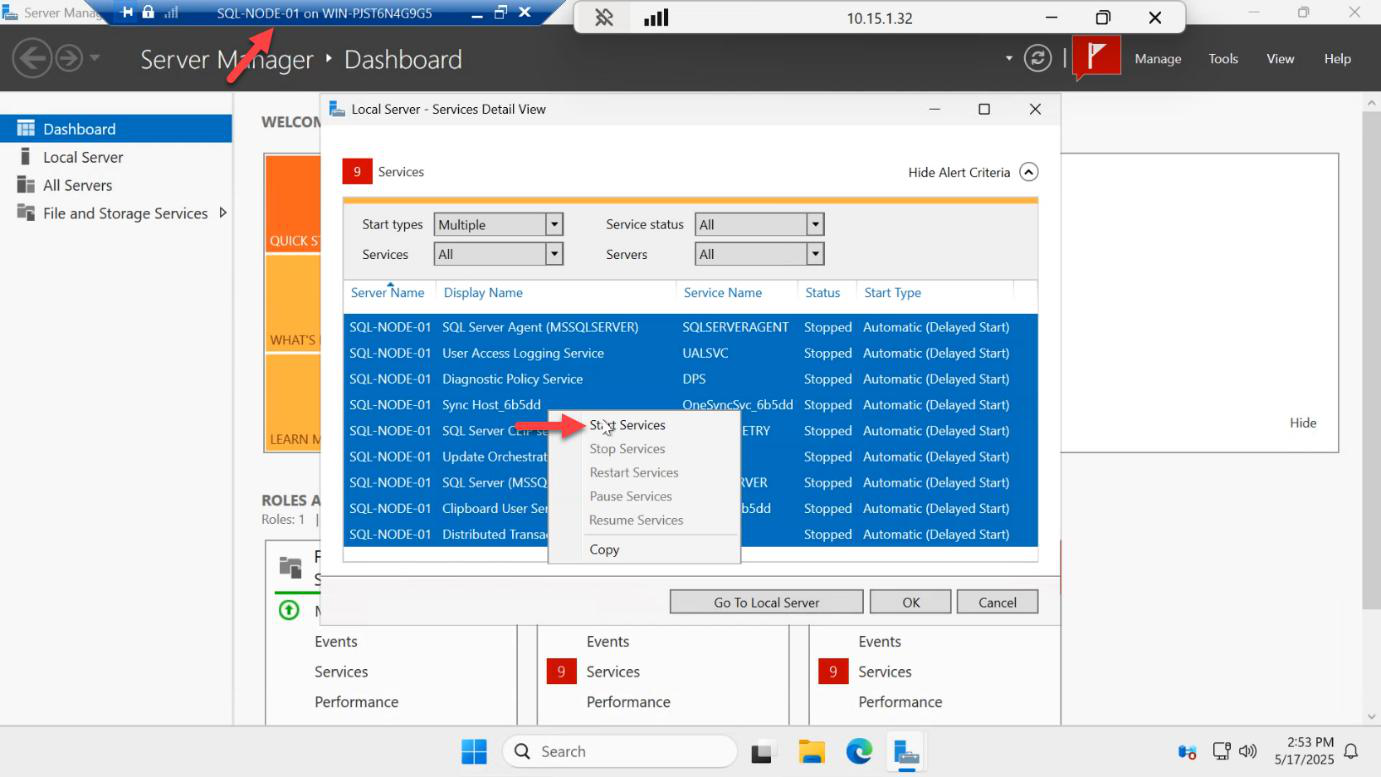Open the notification bell in the system tray

[x=1351, y=751]
